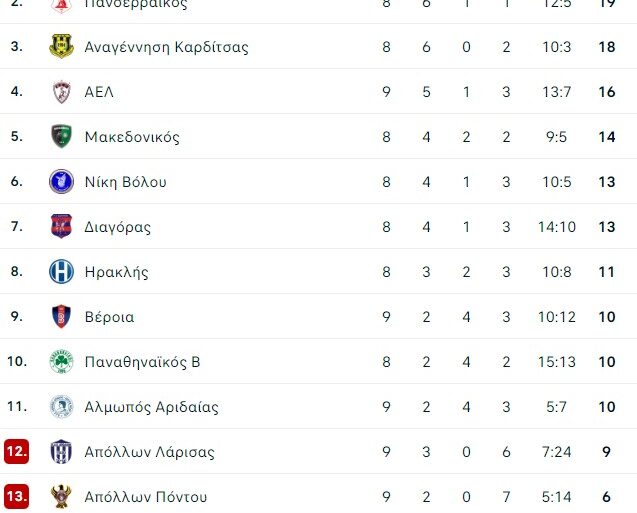Image resolution: width=637 pixels, height=513 pixels.
Task: Open the Μακεδονικός team page
Action: pyautogui.click(x=132, y=137)
